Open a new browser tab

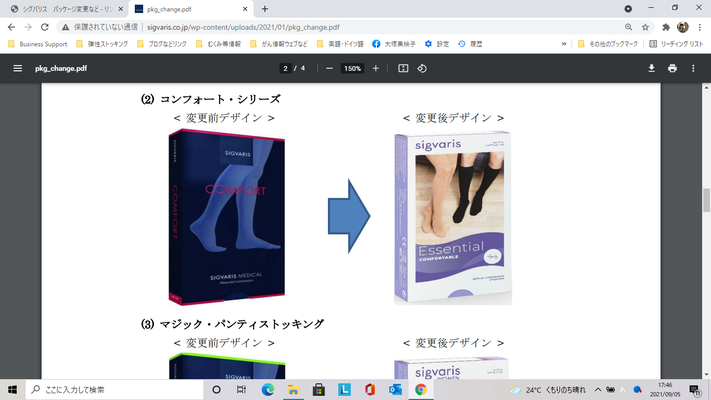pos(265,9)
